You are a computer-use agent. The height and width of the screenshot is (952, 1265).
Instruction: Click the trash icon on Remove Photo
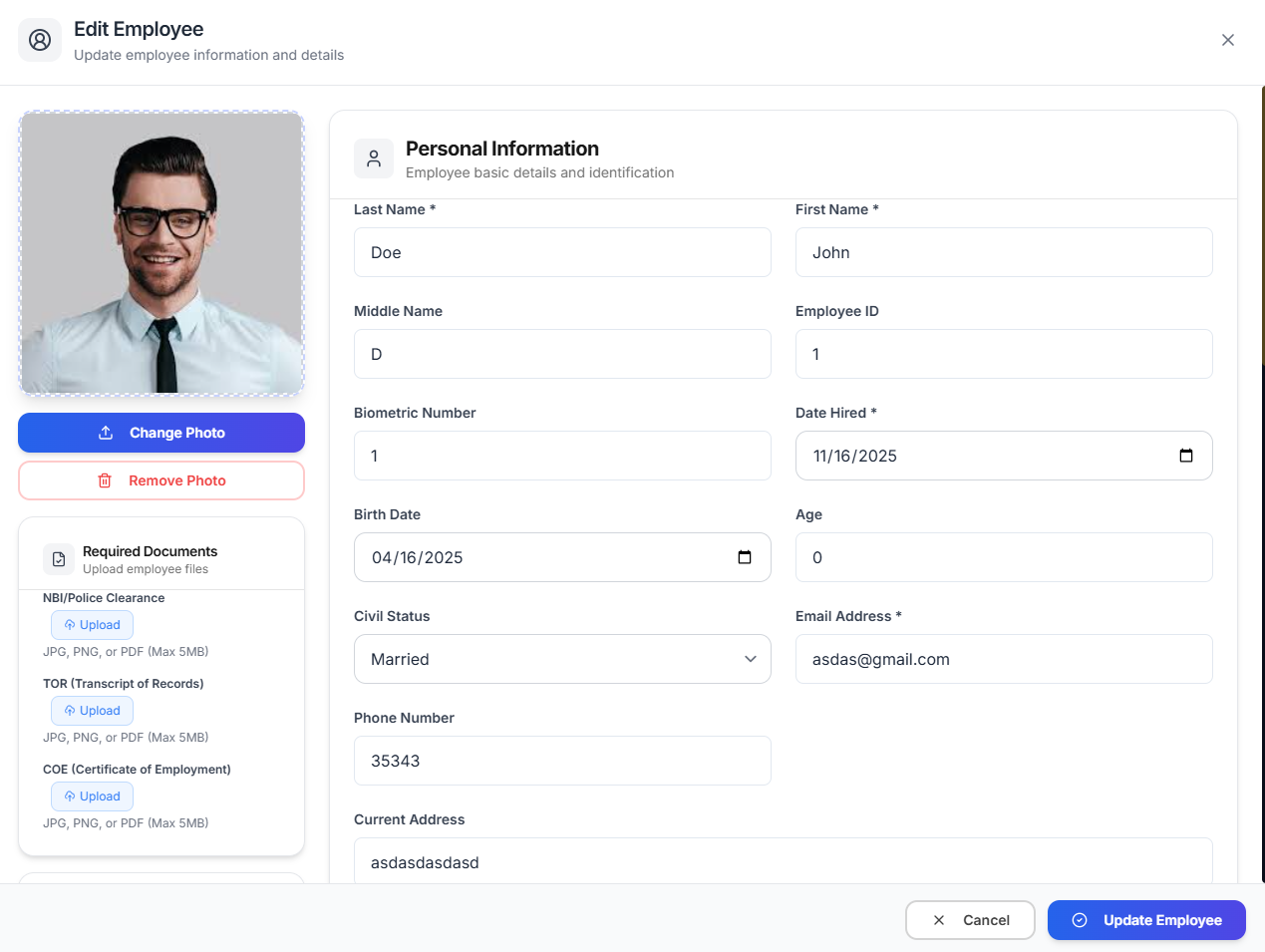(105, 479)
